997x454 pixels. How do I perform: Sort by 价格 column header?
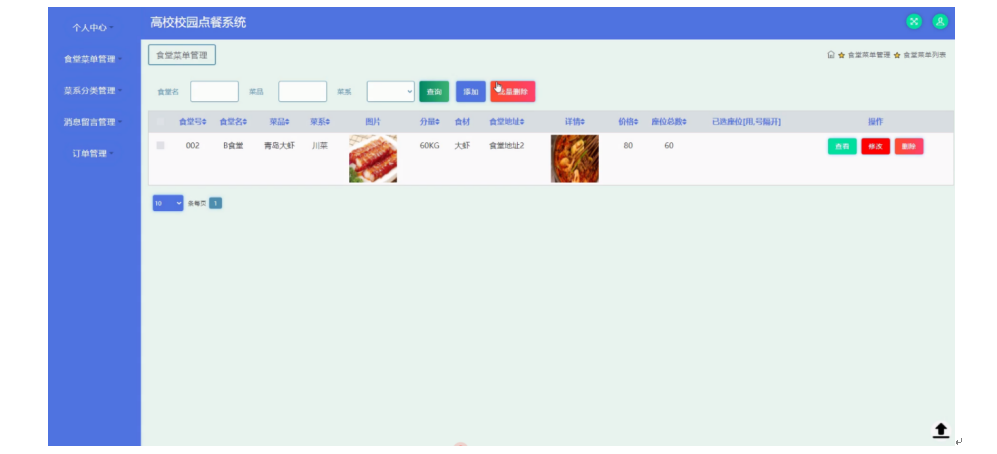628,121
